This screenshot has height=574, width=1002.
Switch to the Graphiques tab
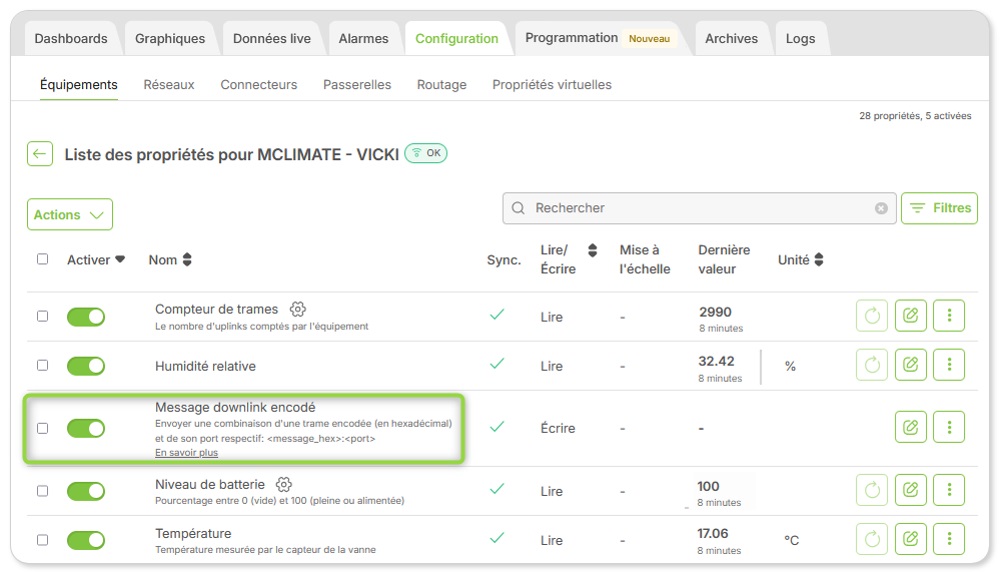(x=170, y=38)
